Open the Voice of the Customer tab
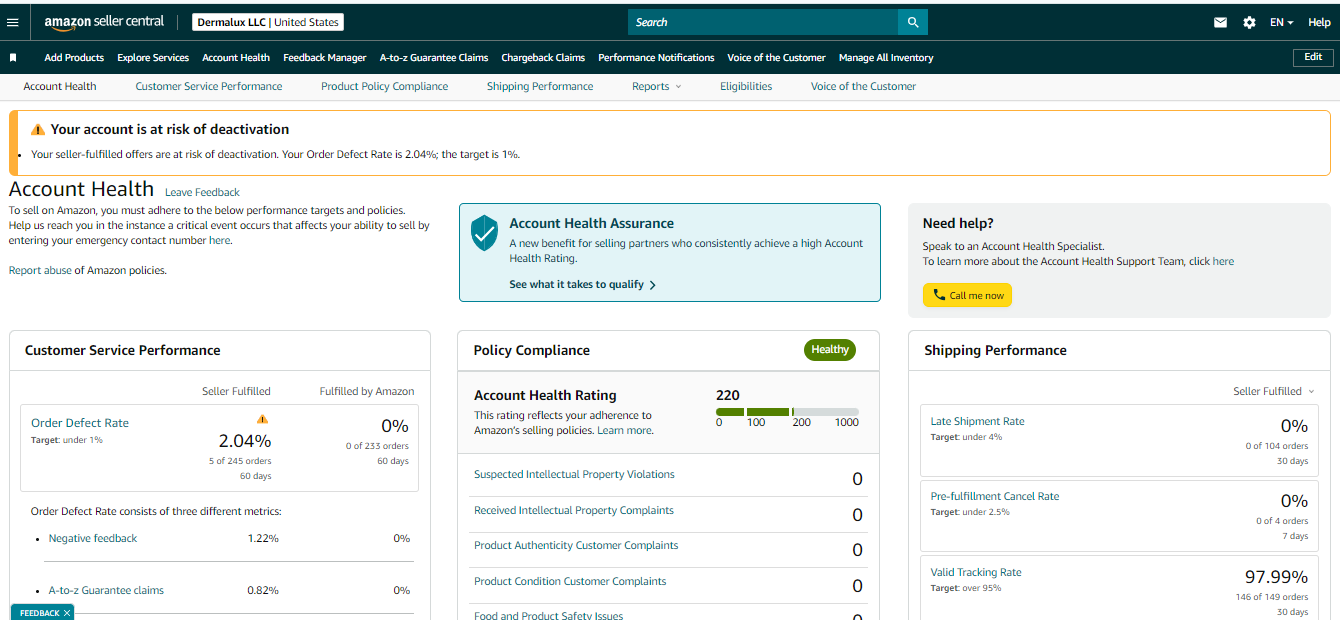Viewport: 1340px width, 620px height. [863, 86]
